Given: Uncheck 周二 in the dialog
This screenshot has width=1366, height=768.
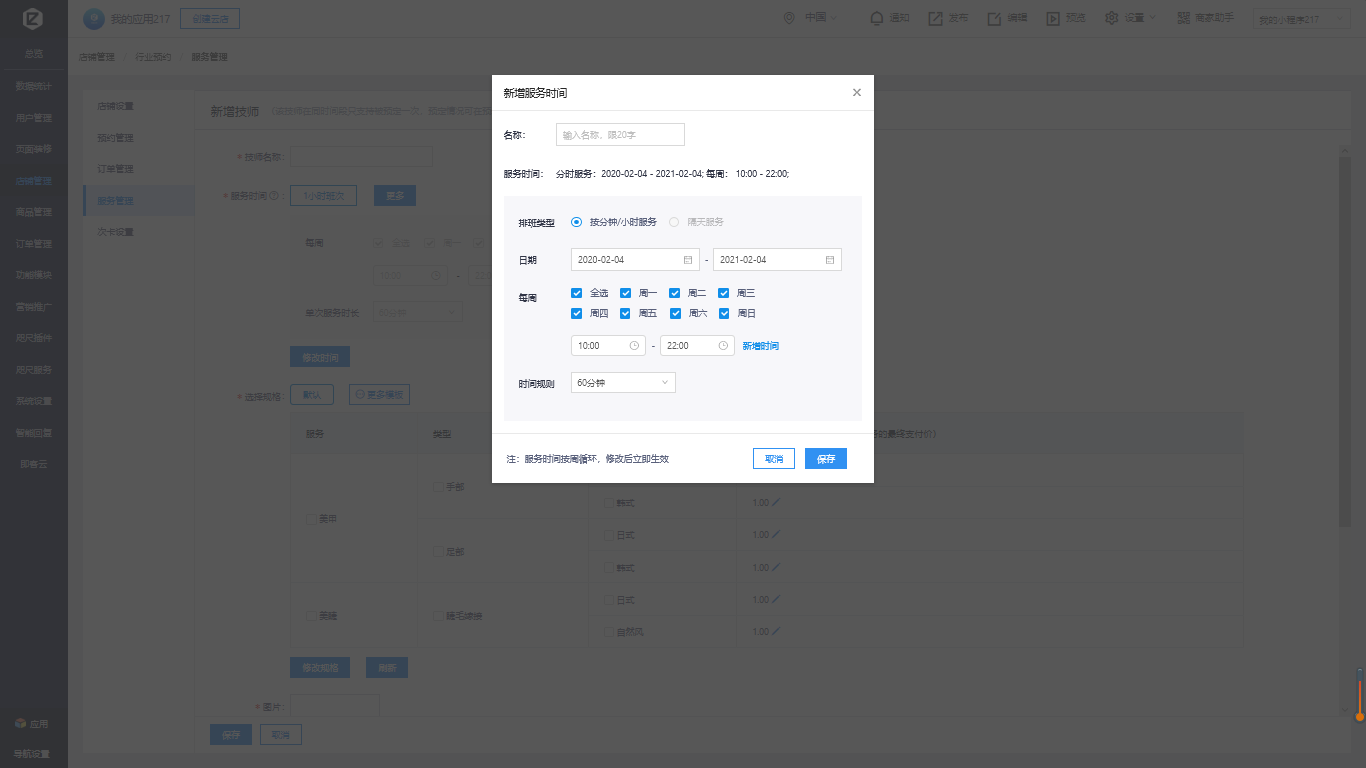Looking at the screenshot, I should tap(674, 293).
